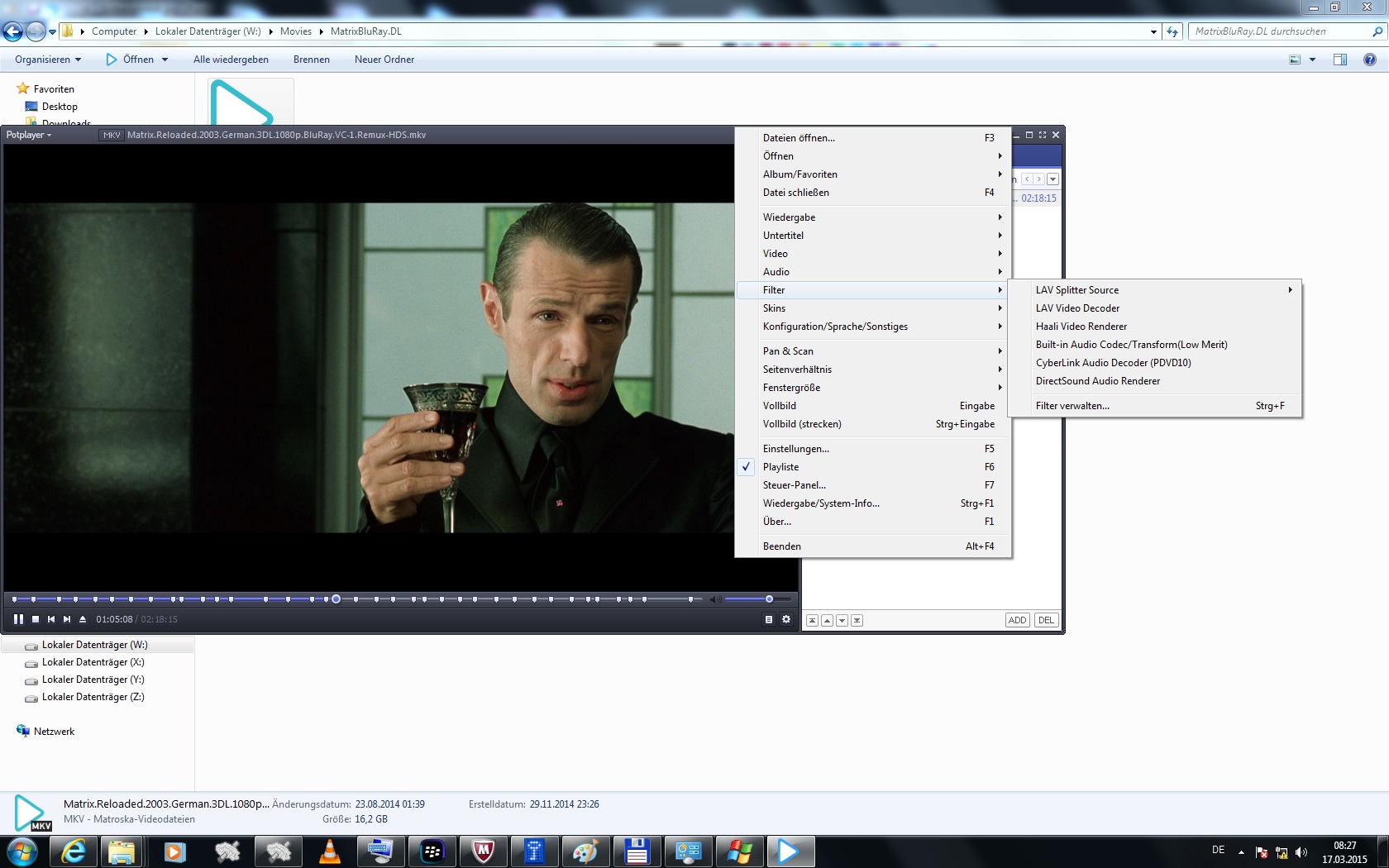Select Dateien öffnen... from the menu

tap(873, 138)
